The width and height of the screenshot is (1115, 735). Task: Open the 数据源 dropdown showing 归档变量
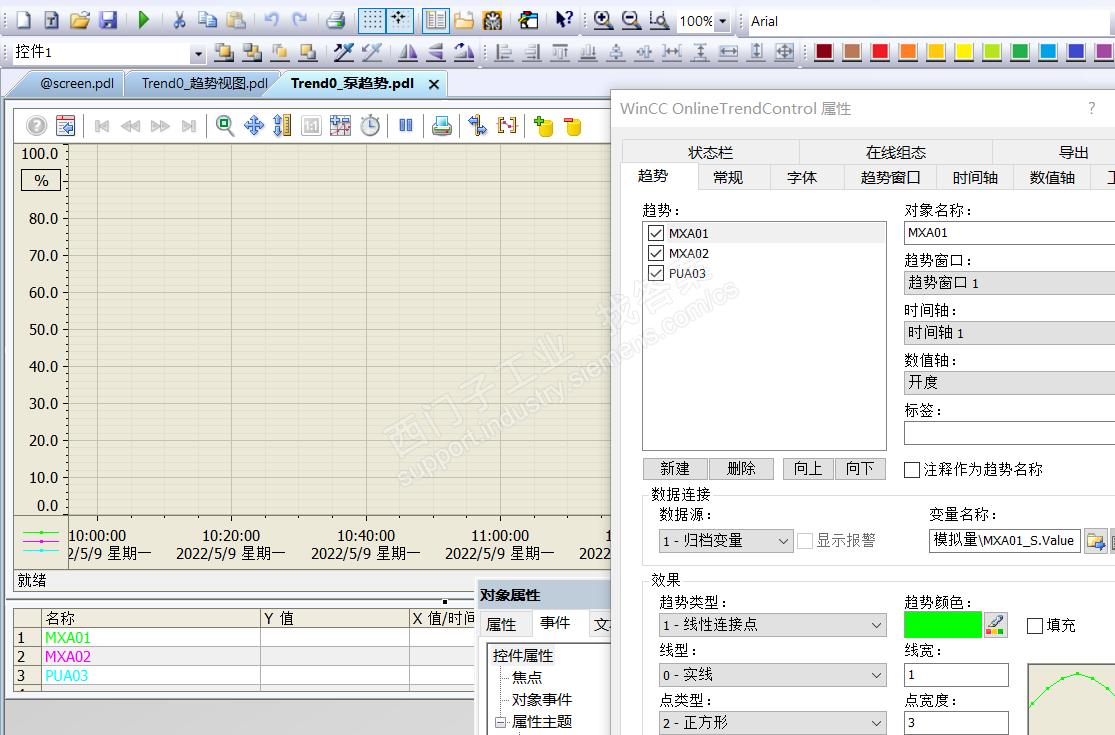tap(725, 541)
